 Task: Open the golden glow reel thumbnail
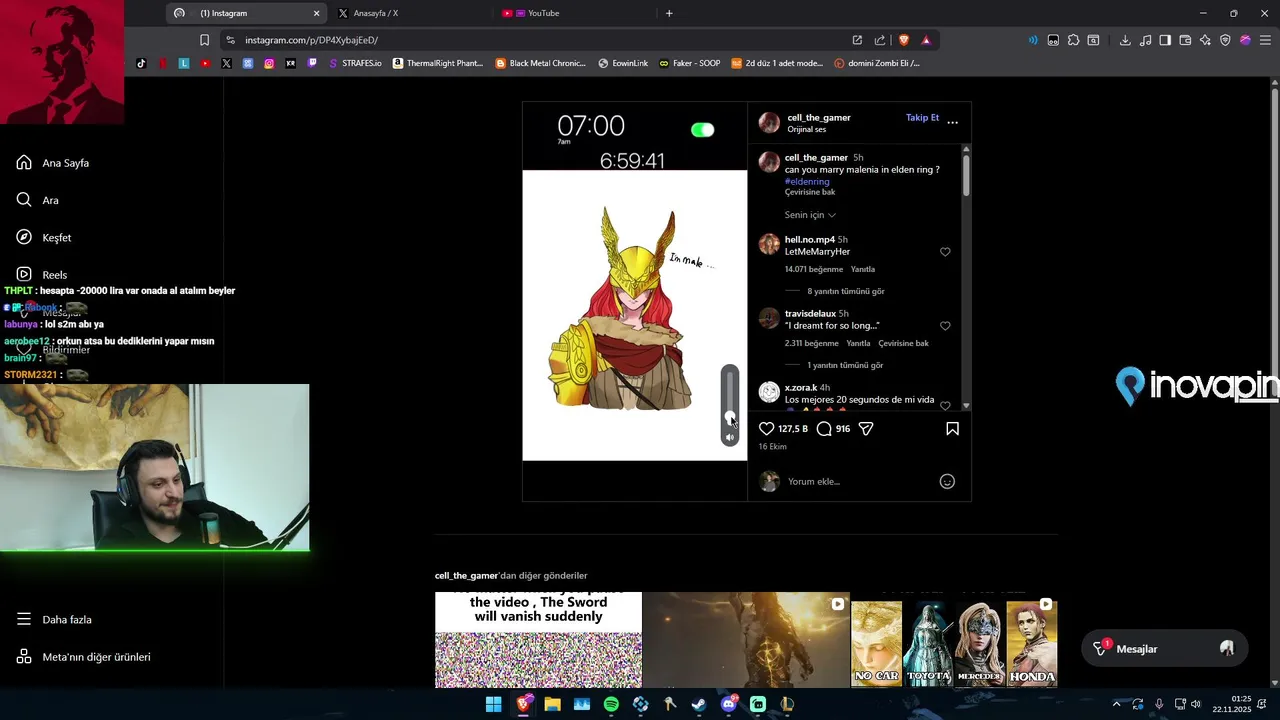[x=746, y=640]
